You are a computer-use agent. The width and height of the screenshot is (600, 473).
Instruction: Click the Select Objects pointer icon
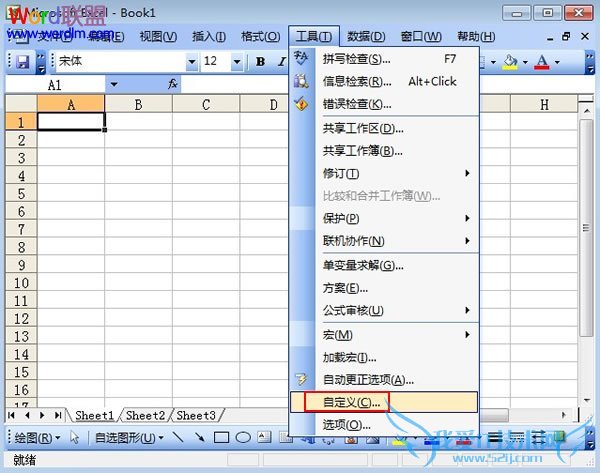click(x=75, y=437)
